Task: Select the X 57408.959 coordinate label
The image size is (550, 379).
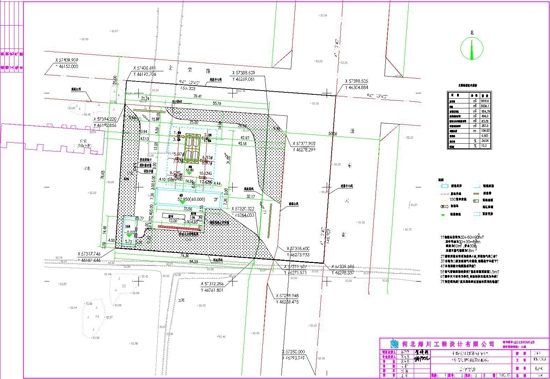Action: (x=67, y=60)
